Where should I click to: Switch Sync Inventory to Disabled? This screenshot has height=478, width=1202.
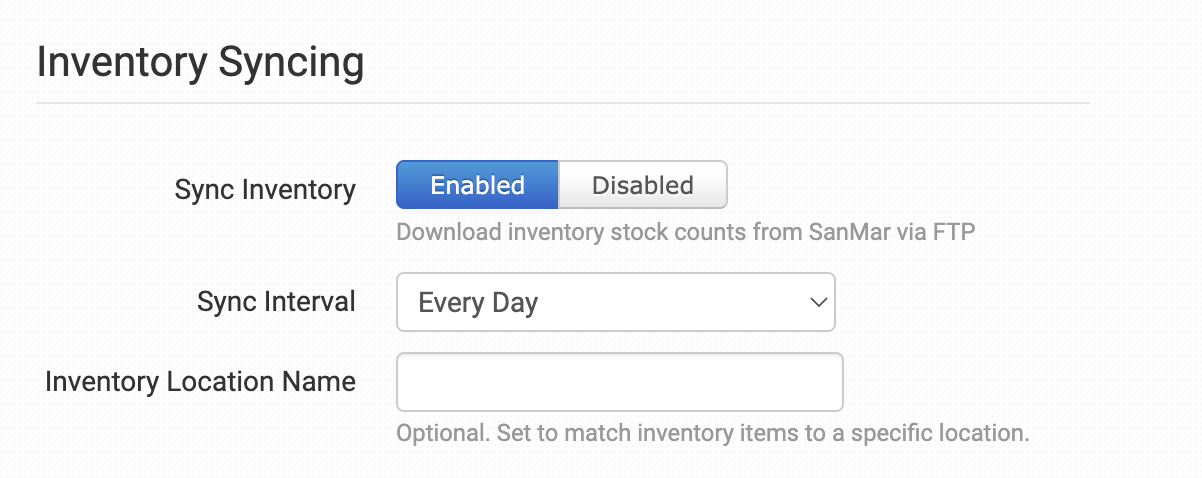[642, 185]
